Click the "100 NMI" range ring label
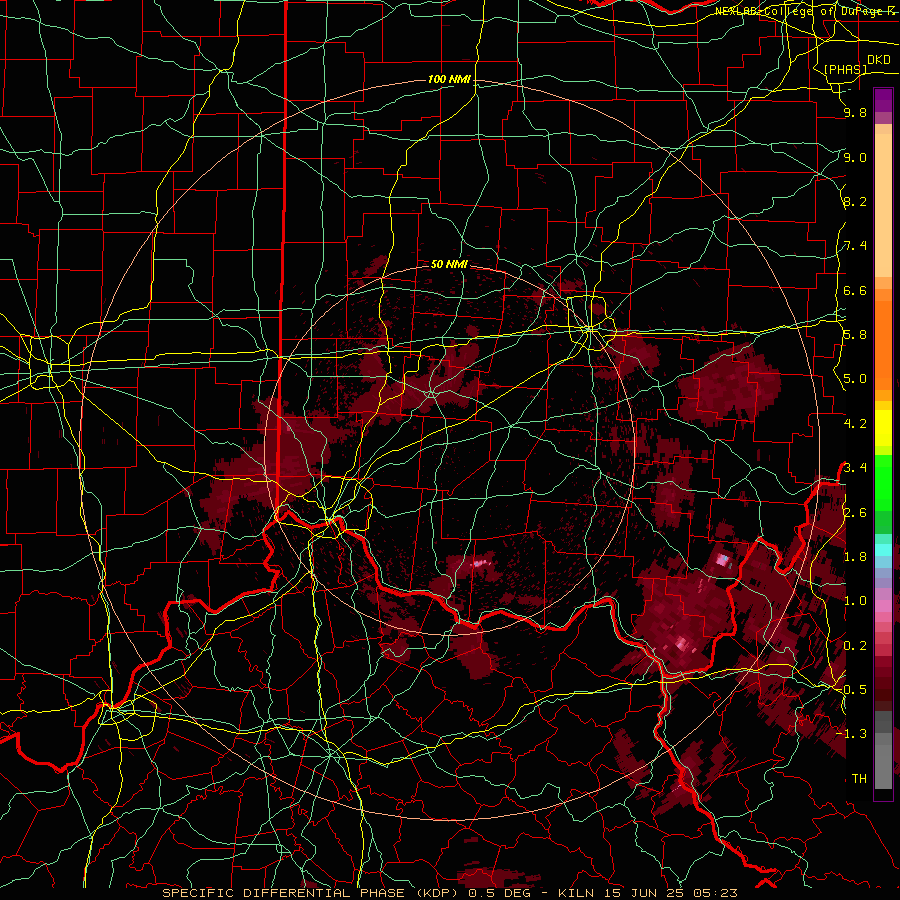Image resolution: width=900 pixels, height=900 pixels. [449, 79]
